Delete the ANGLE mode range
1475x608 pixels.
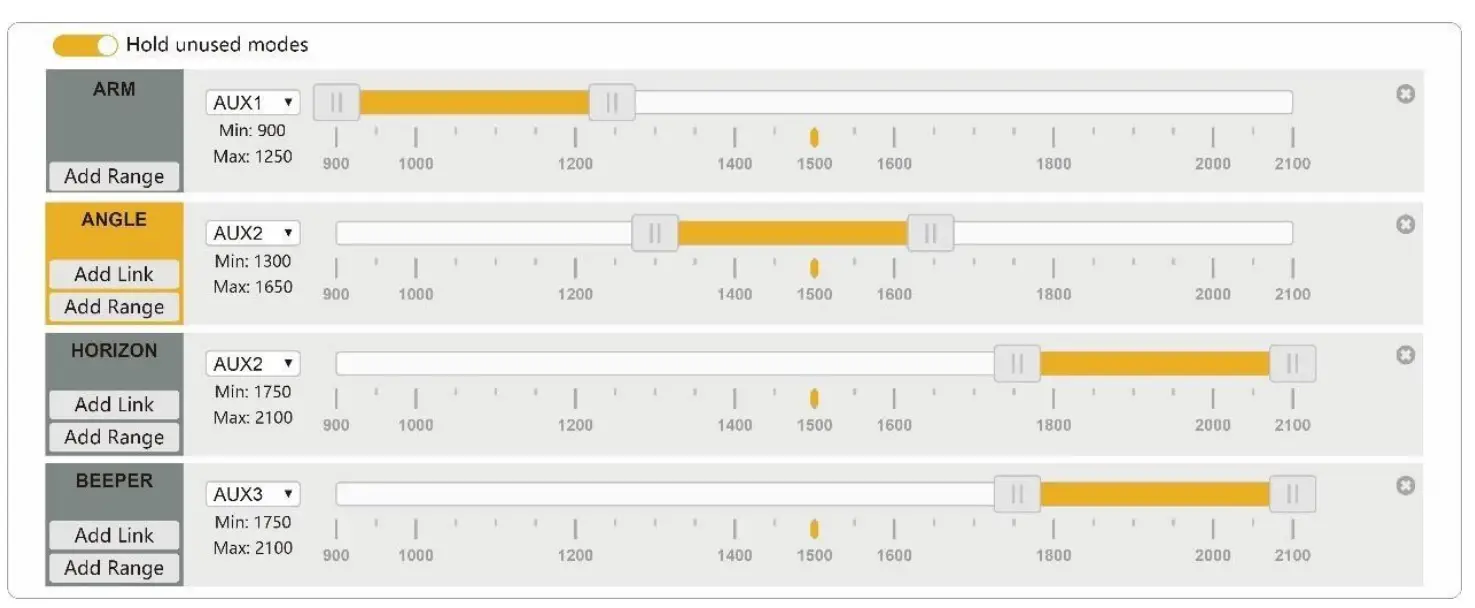1405,224
